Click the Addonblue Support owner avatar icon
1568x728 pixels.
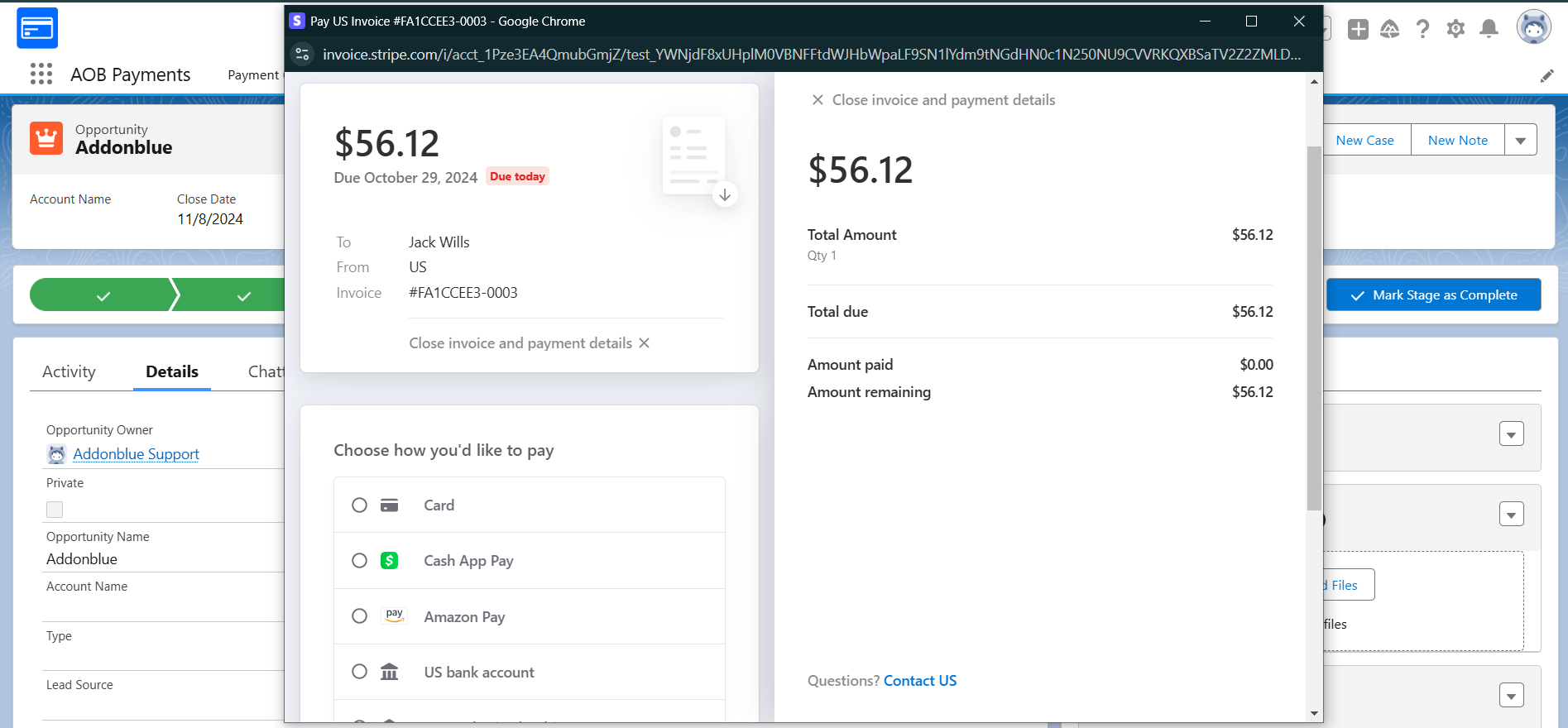[x=56, y=454]
